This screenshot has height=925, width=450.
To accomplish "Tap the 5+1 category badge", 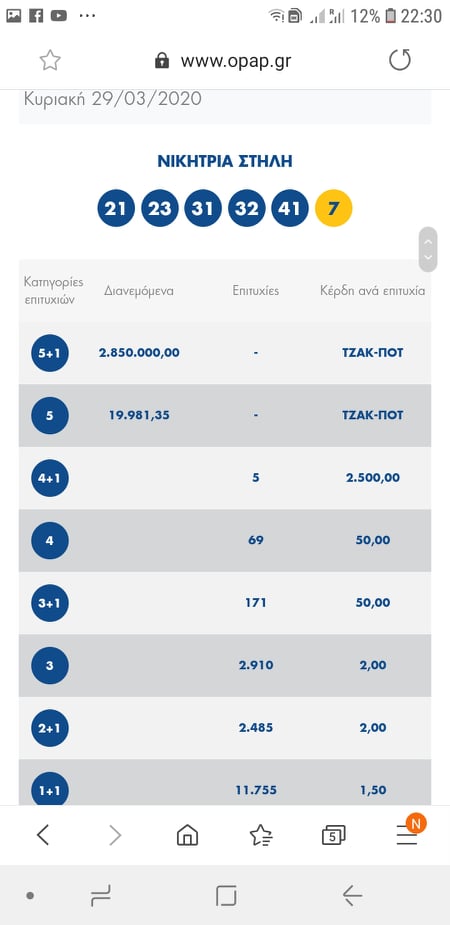I will pyautogui.click(x=50, y=353).
